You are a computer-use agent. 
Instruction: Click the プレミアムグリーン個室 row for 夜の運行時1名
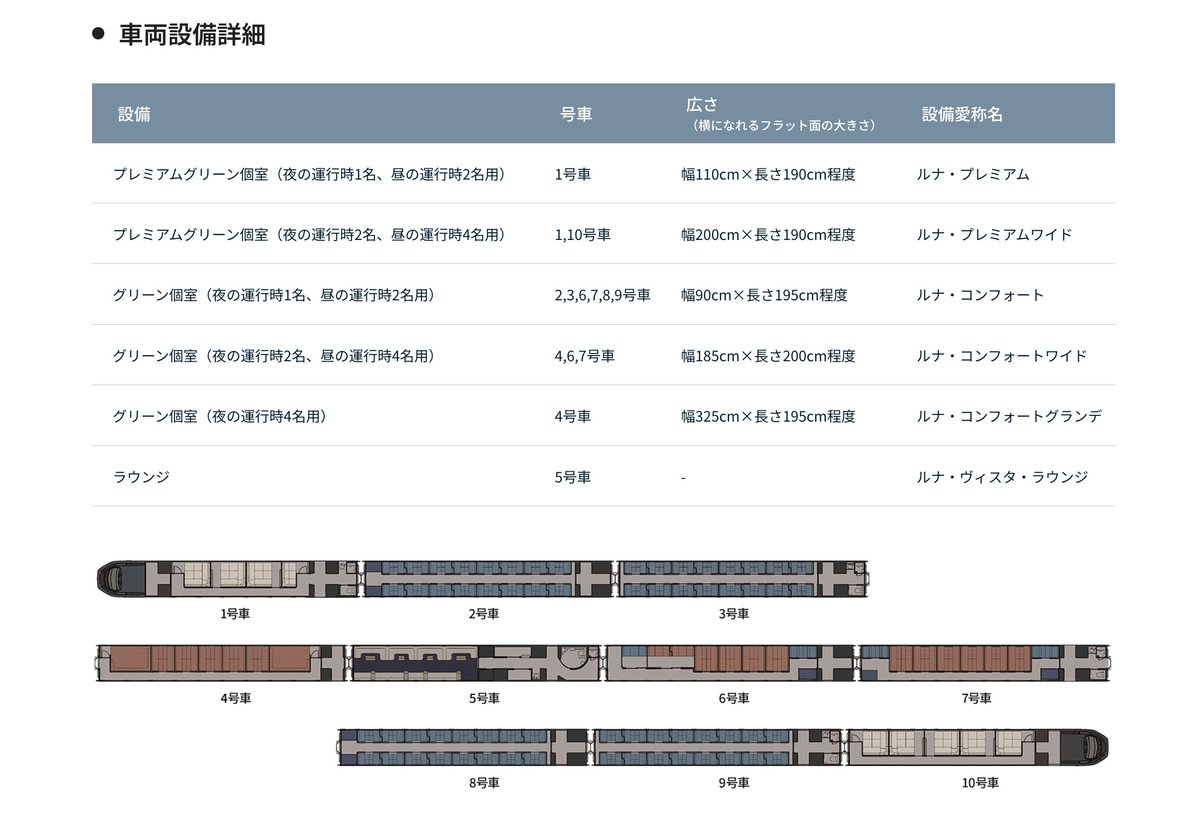[x=603, y=174]
